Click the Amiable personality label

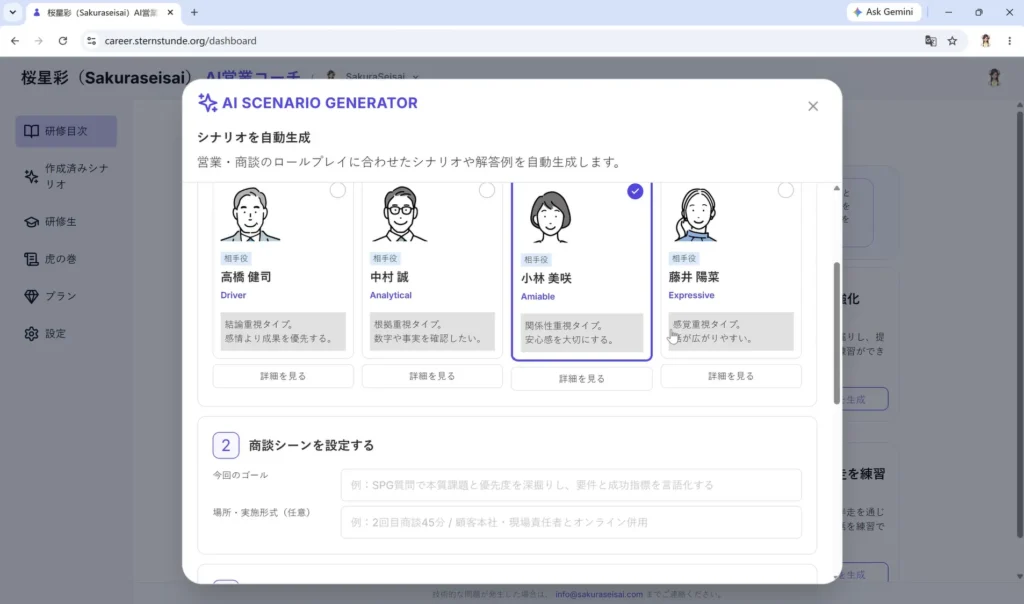point(537,296)
